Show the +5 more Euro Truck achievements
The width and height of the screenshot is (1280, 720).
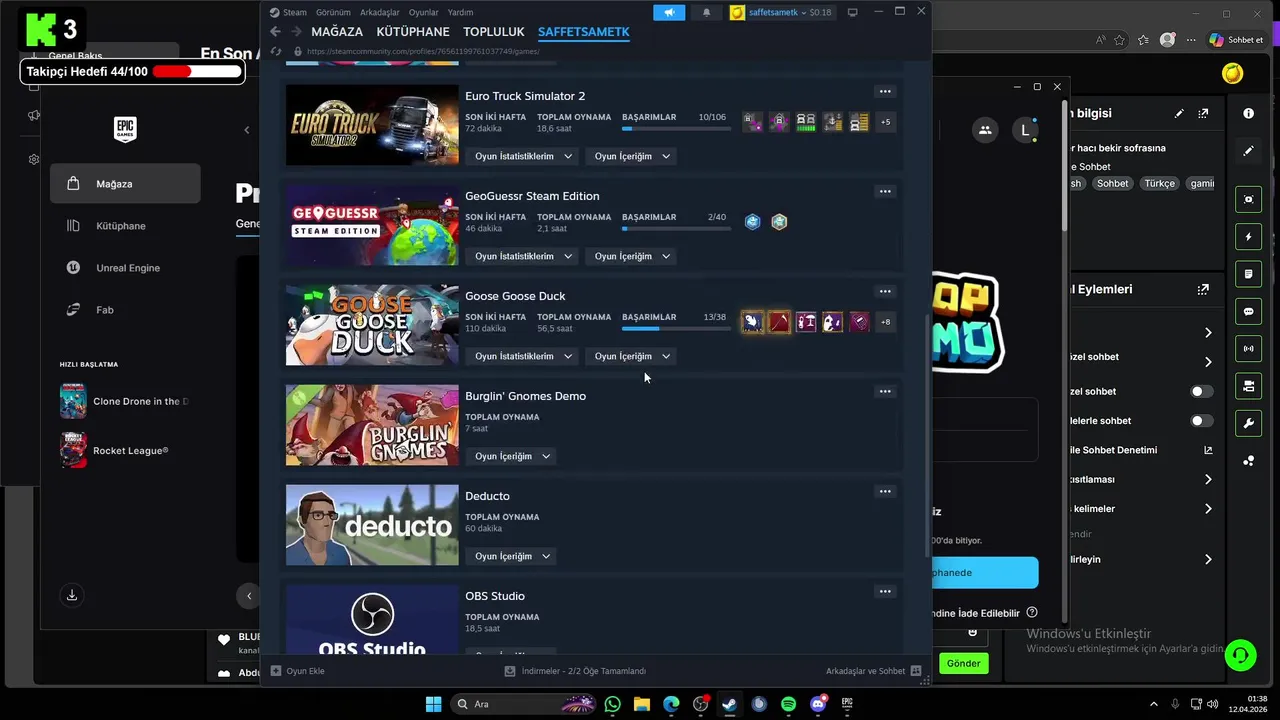pyautogui.click(x=885, y=122)
